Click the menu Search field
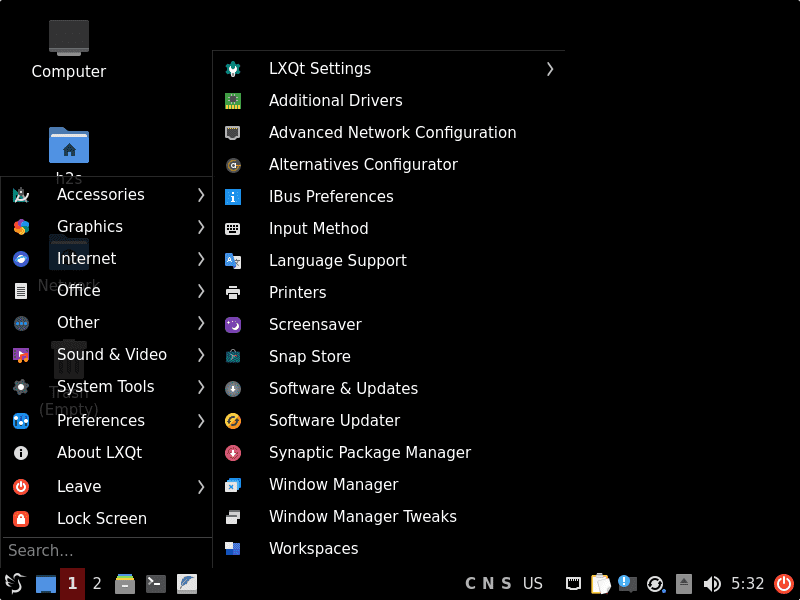This screenshot has height=600, width=800. coord(105,551)
